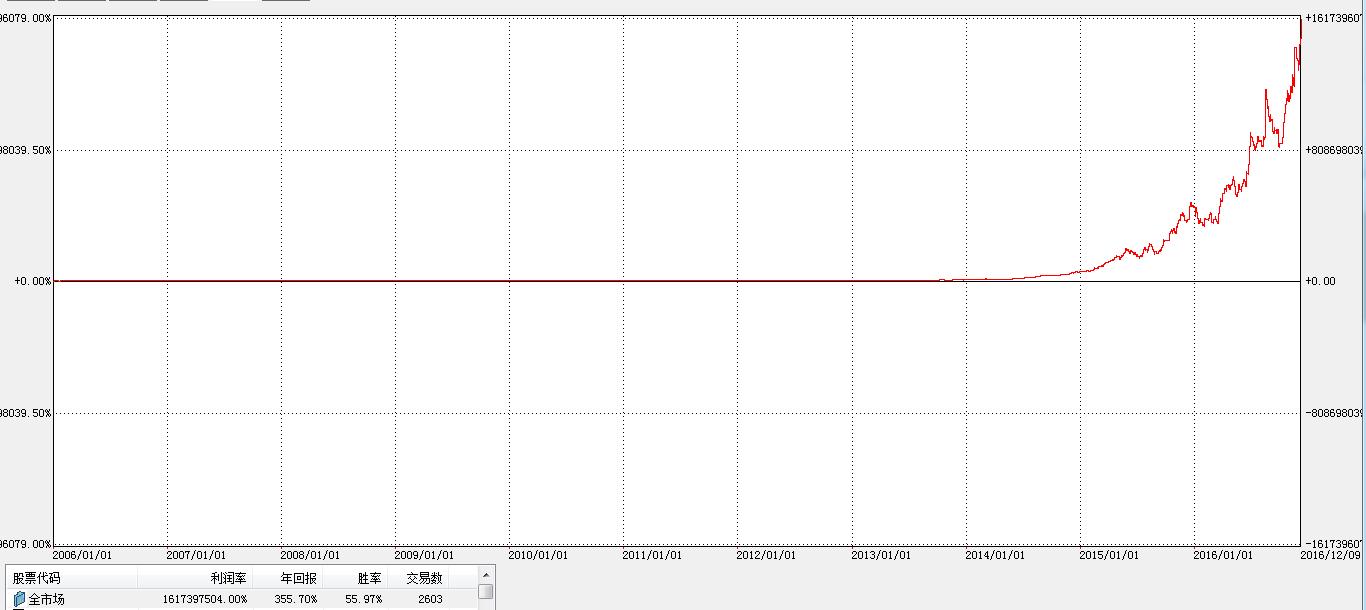Image resolution: width=1366 pixels, height=610 pixels.
Task: Click the results table scroll-up arrow
Action: [x=486, y=575]
